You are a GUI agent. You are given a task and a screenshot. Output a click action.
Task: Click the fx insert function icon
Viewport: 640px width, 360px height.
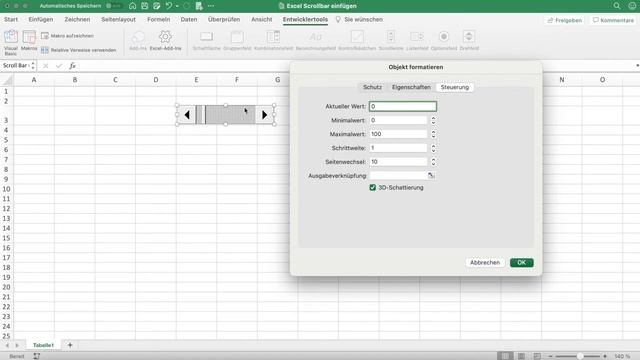[x=72, y=65]
